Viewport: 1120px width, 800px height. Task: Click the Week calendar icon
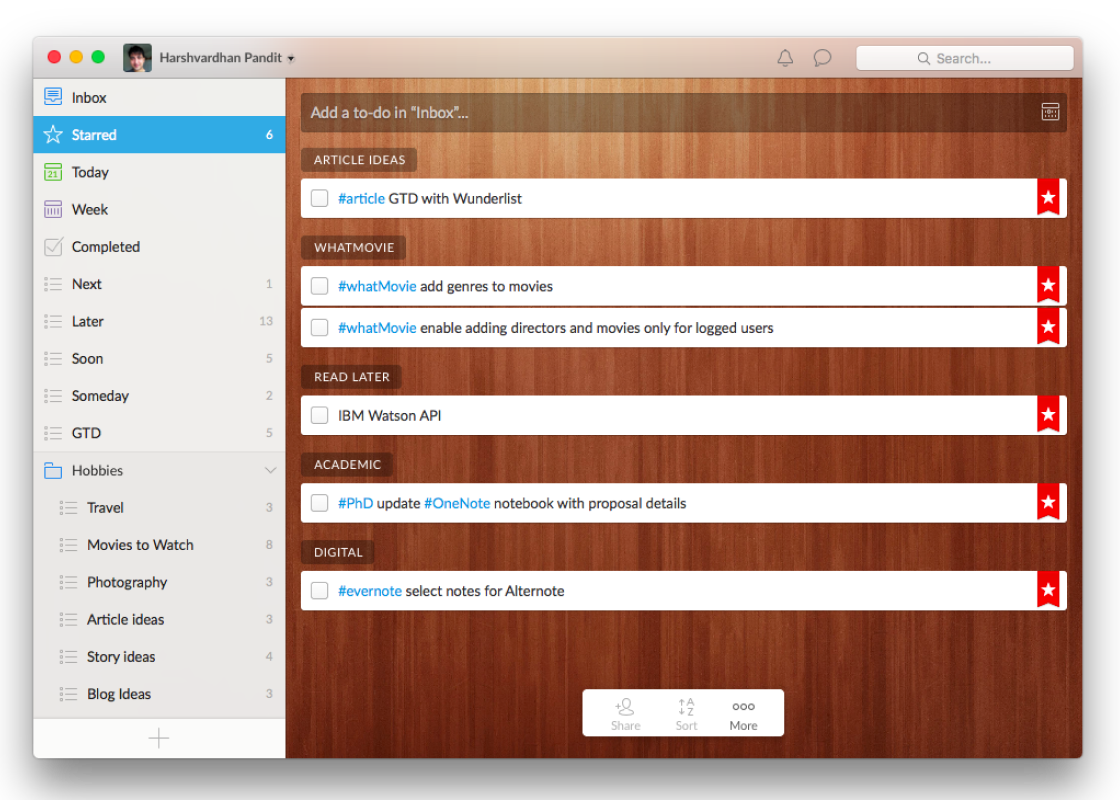tap(53, 209)
